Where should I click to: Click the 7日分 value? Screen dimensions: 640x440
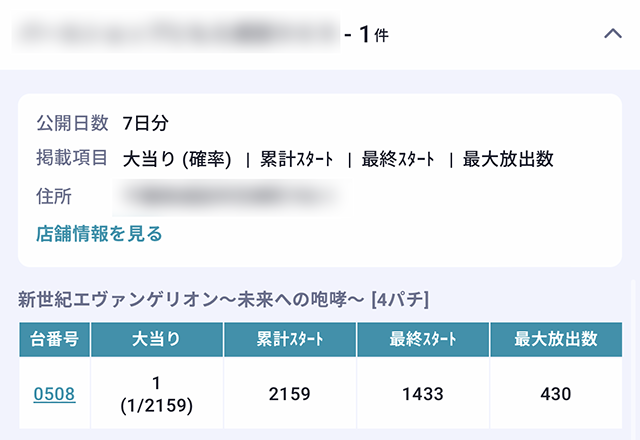pyautogui.click(x=145, y=124)
